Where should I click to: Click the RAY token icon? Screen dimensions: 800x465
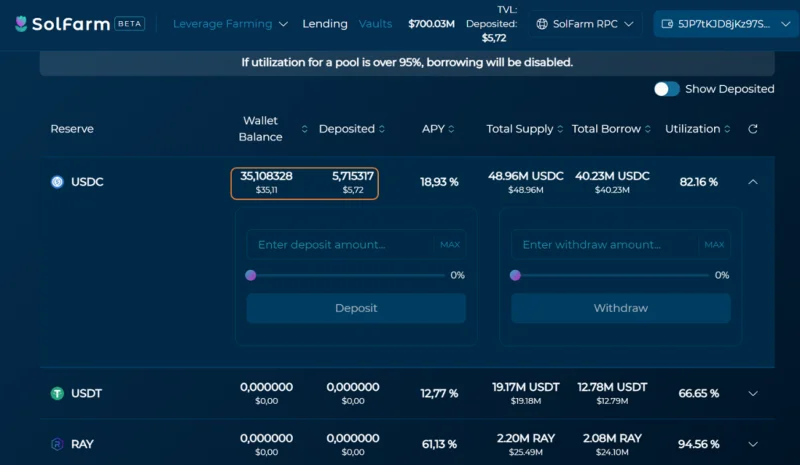click(57, 444)
